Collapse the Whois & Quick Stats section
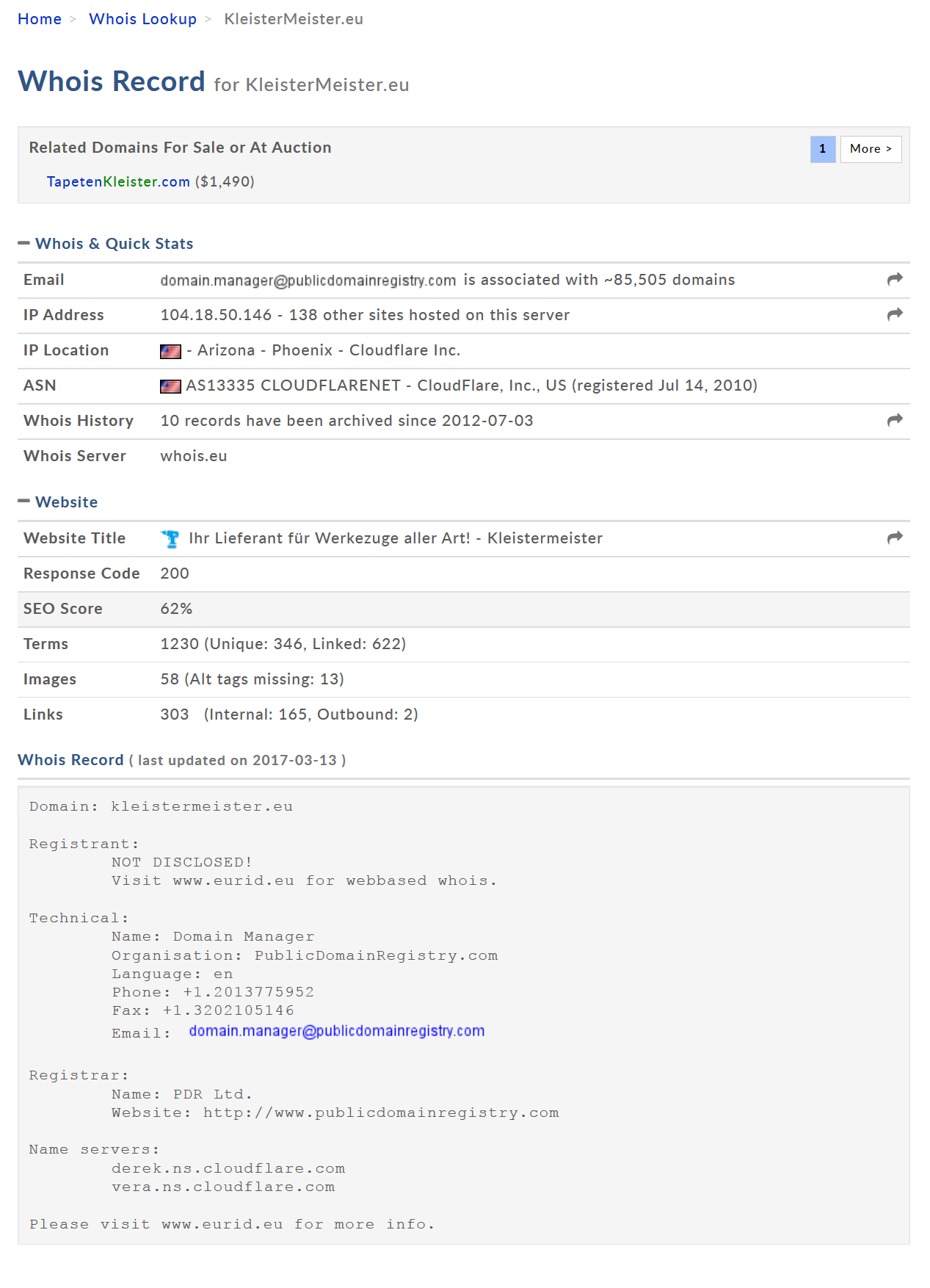 point(23,243)
